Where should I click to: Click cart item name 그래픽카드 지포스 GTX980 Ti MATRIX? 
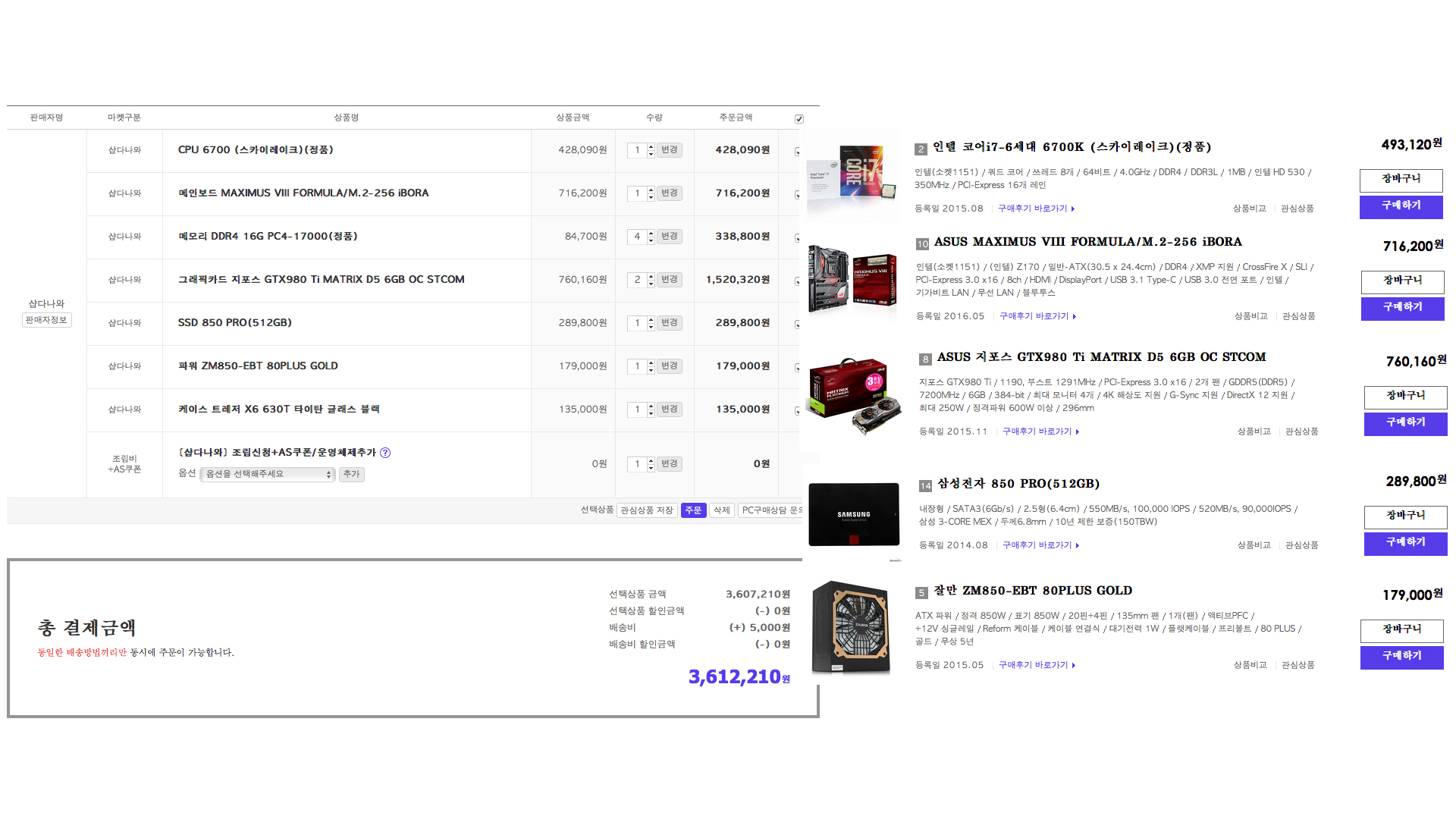(x=322, y=280)
